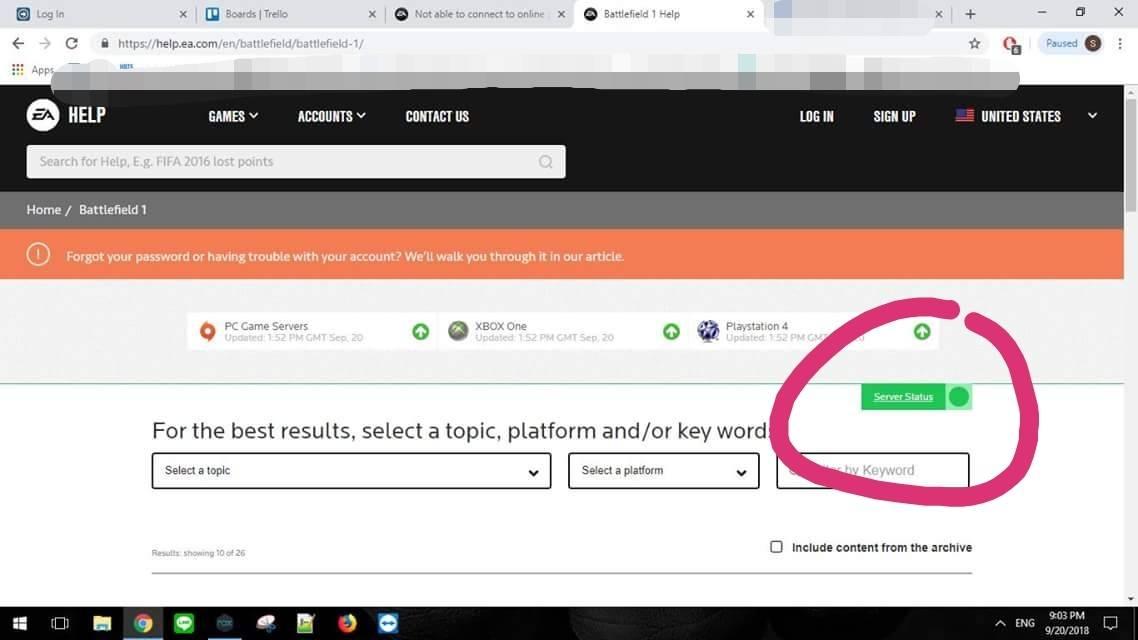
Task: Expand the Games menu
Action: coord(233,116)
